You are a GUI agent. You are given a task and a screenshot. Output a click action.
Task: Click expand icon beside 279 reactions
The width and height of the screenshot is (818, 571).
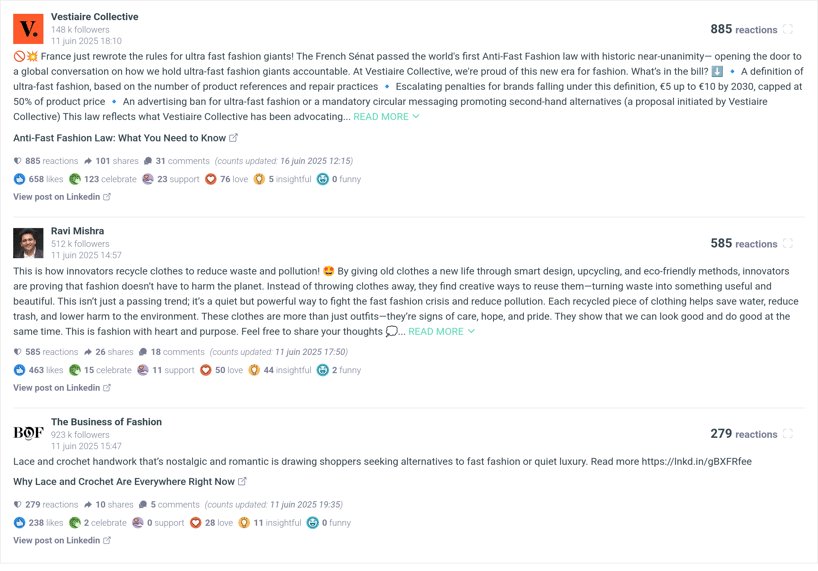tap(788, 433)
